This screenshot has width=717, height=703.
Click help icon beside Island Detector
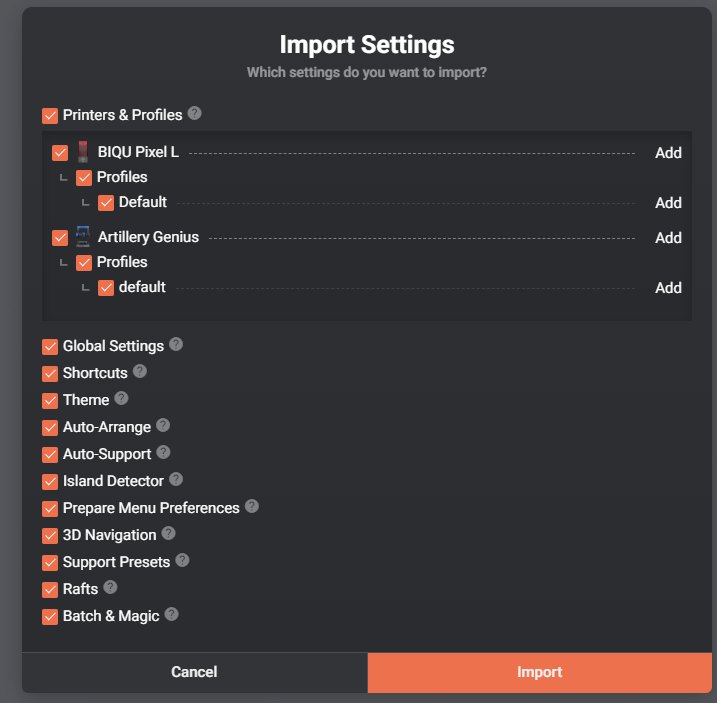coord(176,480)
